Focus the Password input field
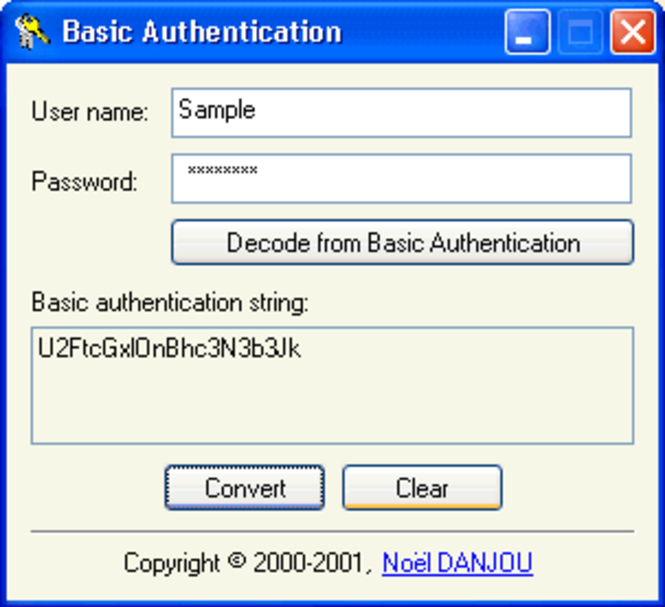The height and width of the screenshot is (607, 665). [x=402, y=179]
